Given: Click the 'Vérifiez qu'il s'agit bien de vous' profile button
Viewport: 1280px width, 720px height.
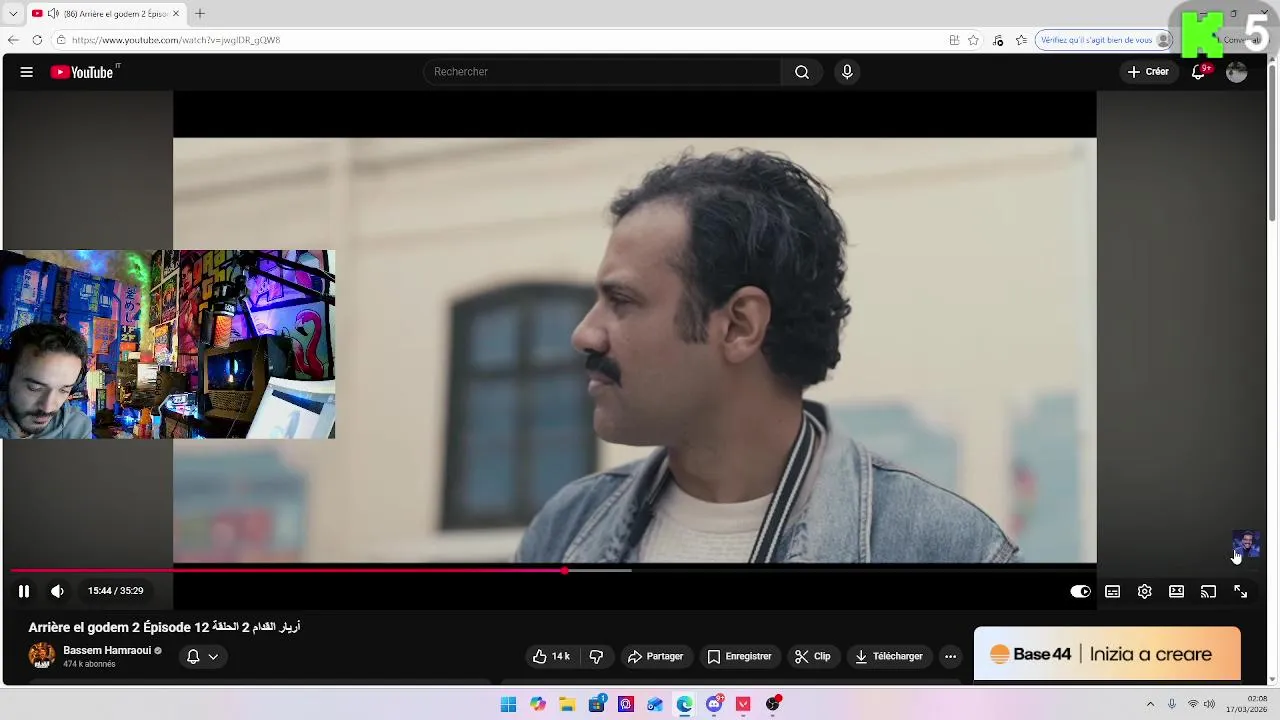Looking at the screenshot, I should 1104,40.
